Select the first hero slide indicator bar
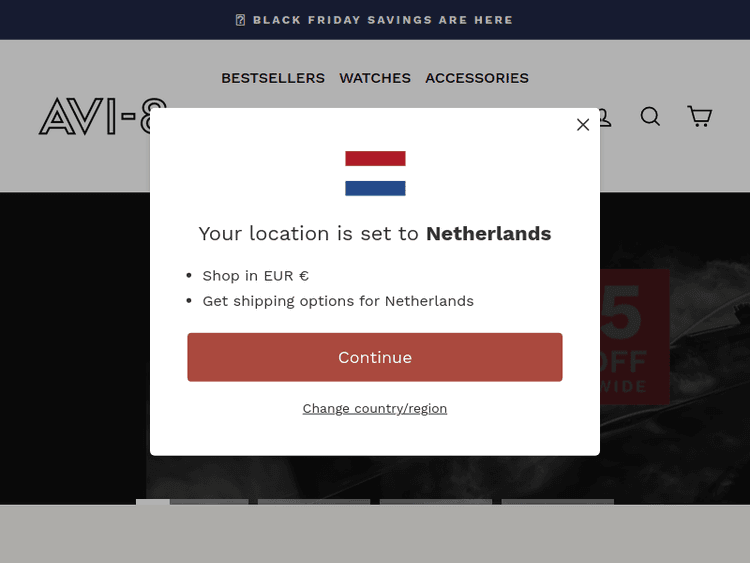Viewport: 750px width, 563px height. (x=192, y=501)
